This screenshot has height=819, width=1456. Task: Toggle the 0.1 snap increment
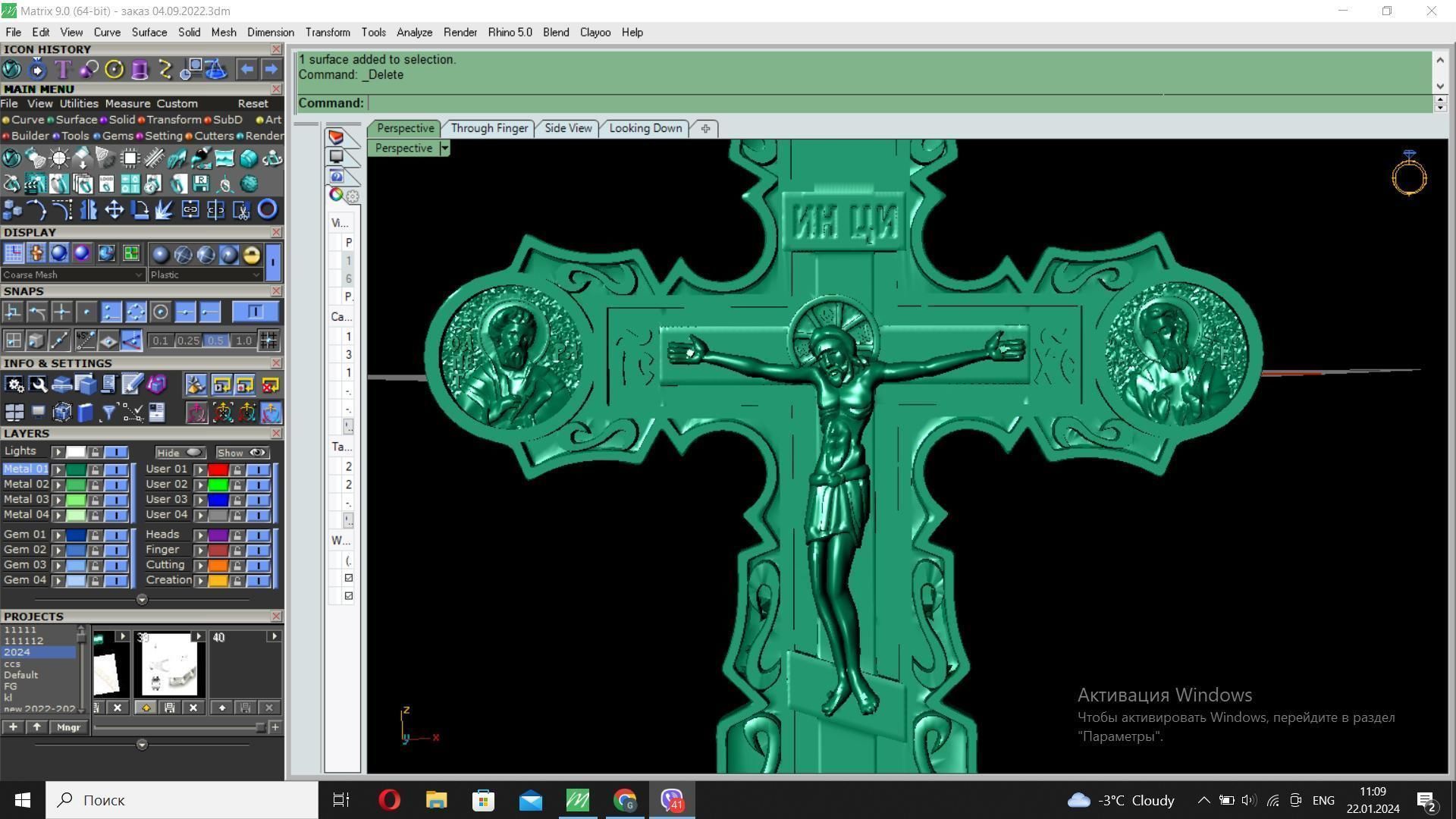pyautogui.click(x=160, y=340)
